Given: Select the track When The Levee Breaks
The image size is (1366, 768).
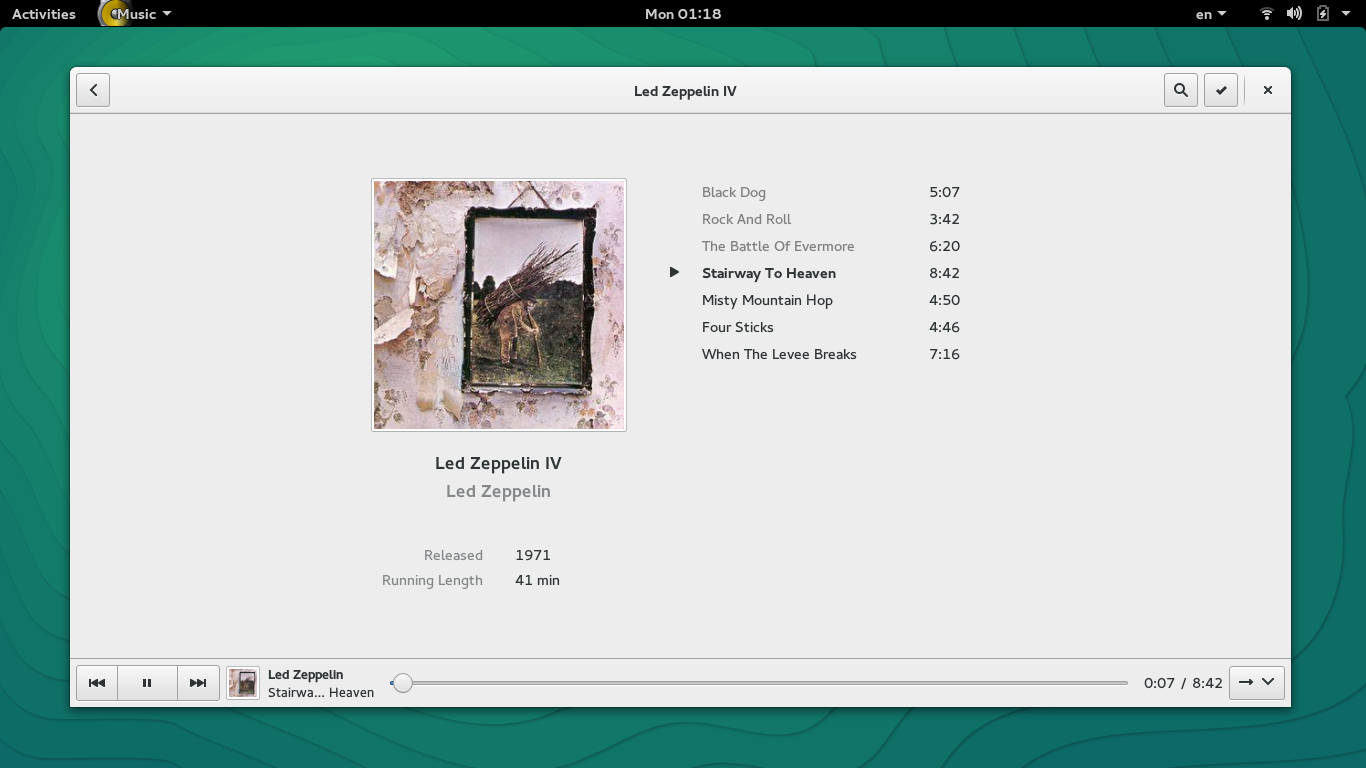Looking at the screenshot, I should point(779,354).
